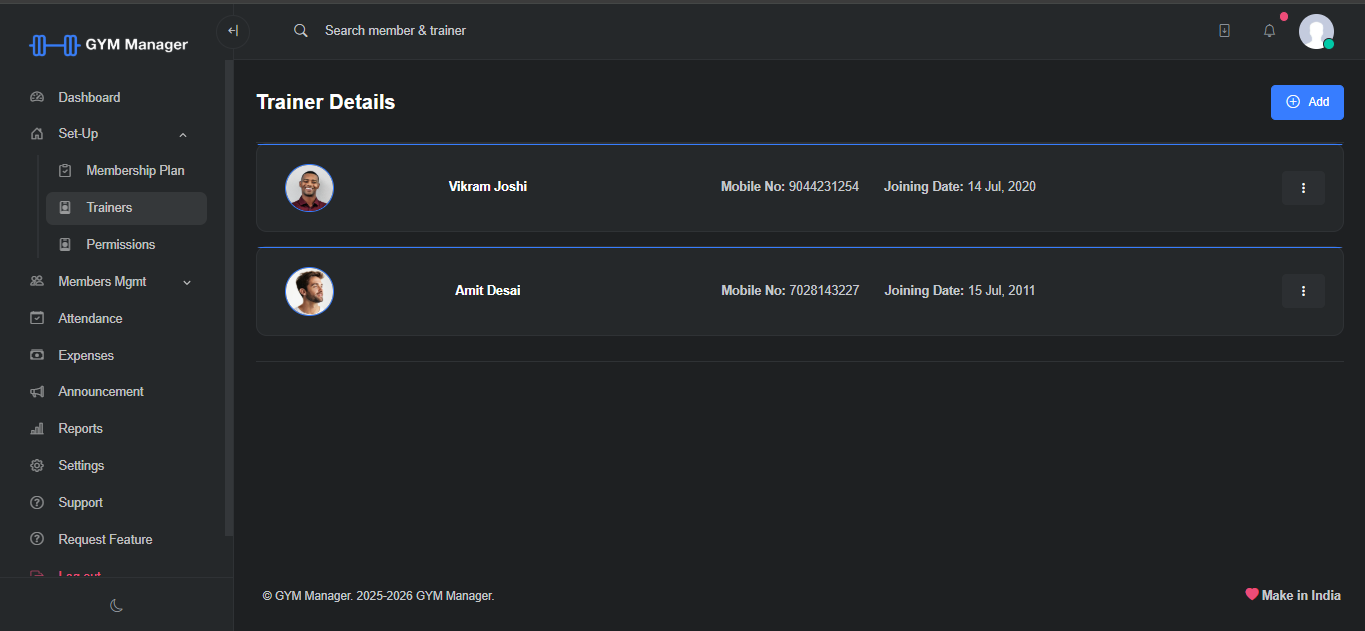
Task: Click the notification bell icon
Action: [1269, 31]
